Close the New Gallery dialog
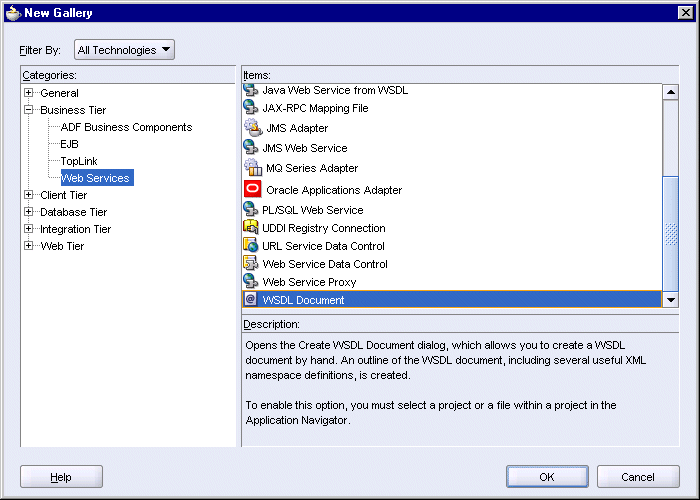Screen dimensions: 700x500 (685, 12)
